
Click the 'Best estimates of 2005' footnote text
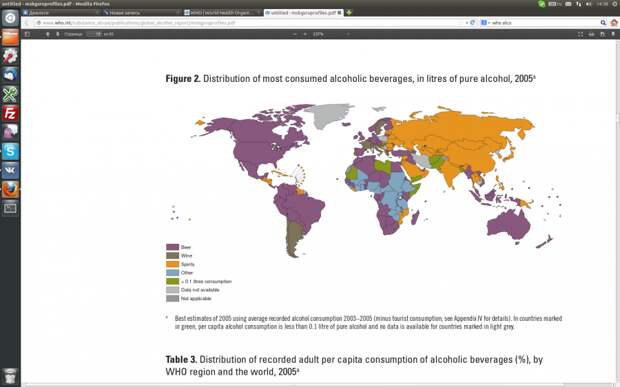click(203, 318)
